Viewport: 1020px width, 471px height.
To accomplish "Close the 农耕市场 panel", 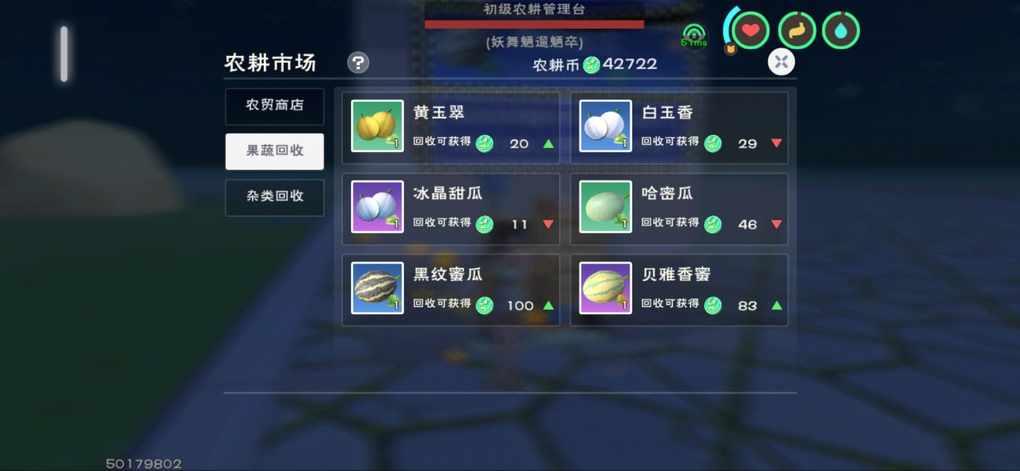I will pos(781,62).
